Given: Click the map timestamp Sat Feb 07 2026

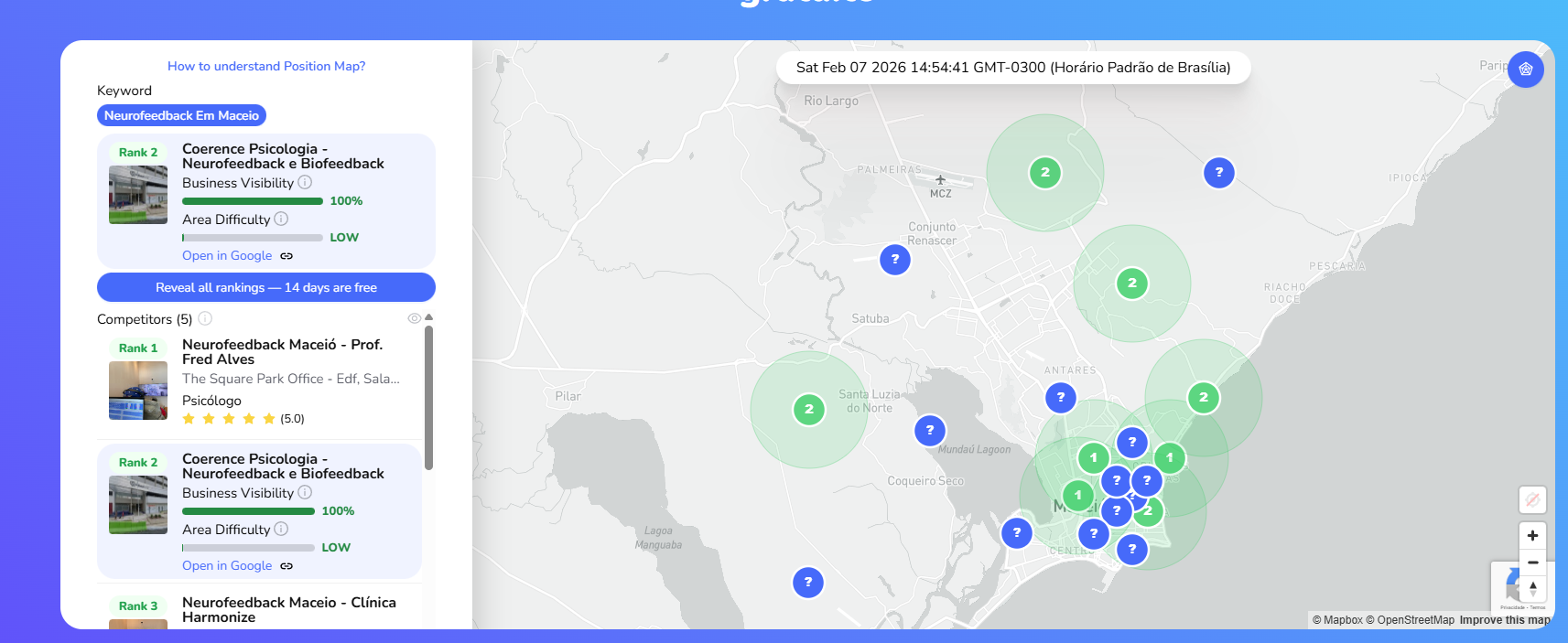Looking at the screenshot, I should click(x=1013, y=68).
